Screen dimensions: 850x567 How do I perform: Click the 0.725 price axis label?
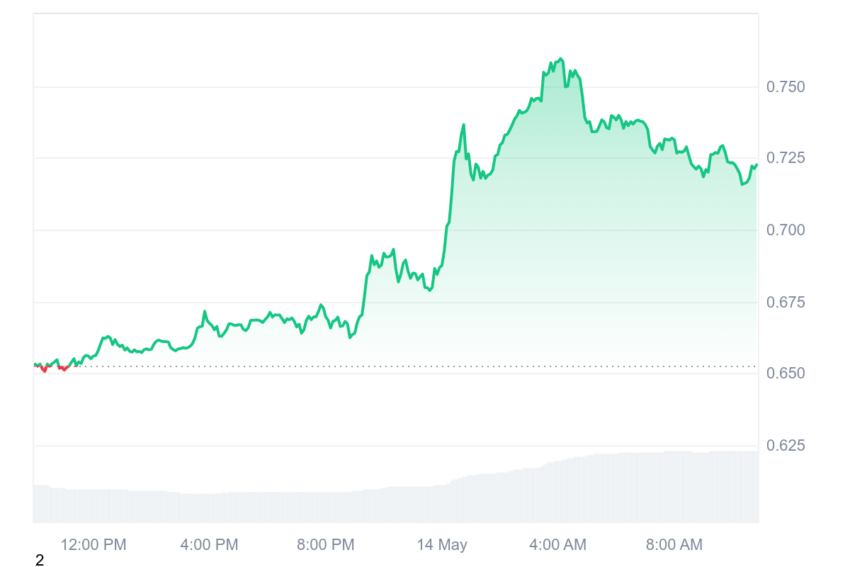point(785,158)
